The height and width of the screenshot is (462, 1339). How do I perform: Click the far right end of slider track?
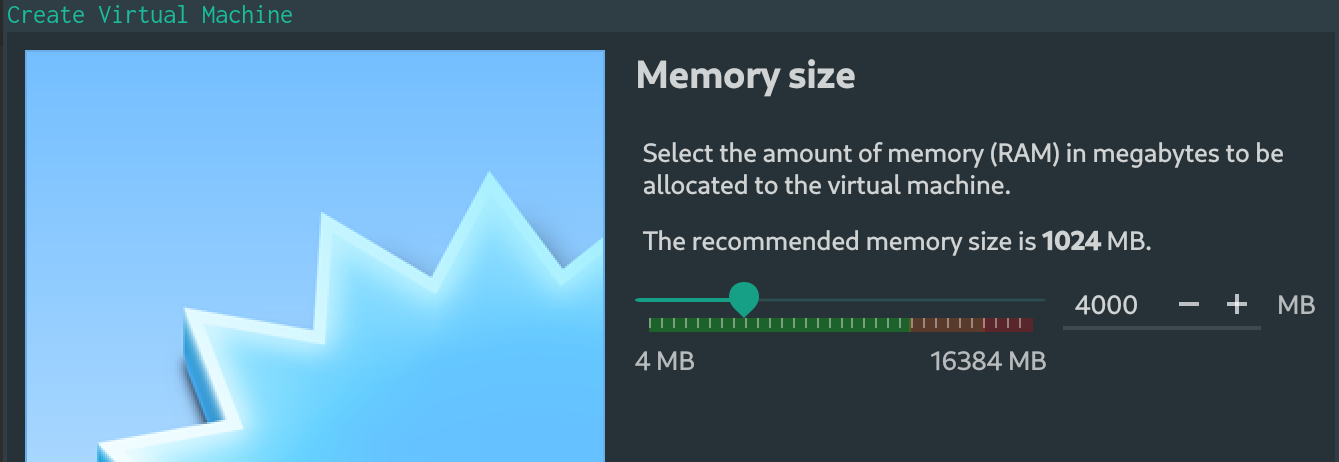click(x=1041, y=299)
